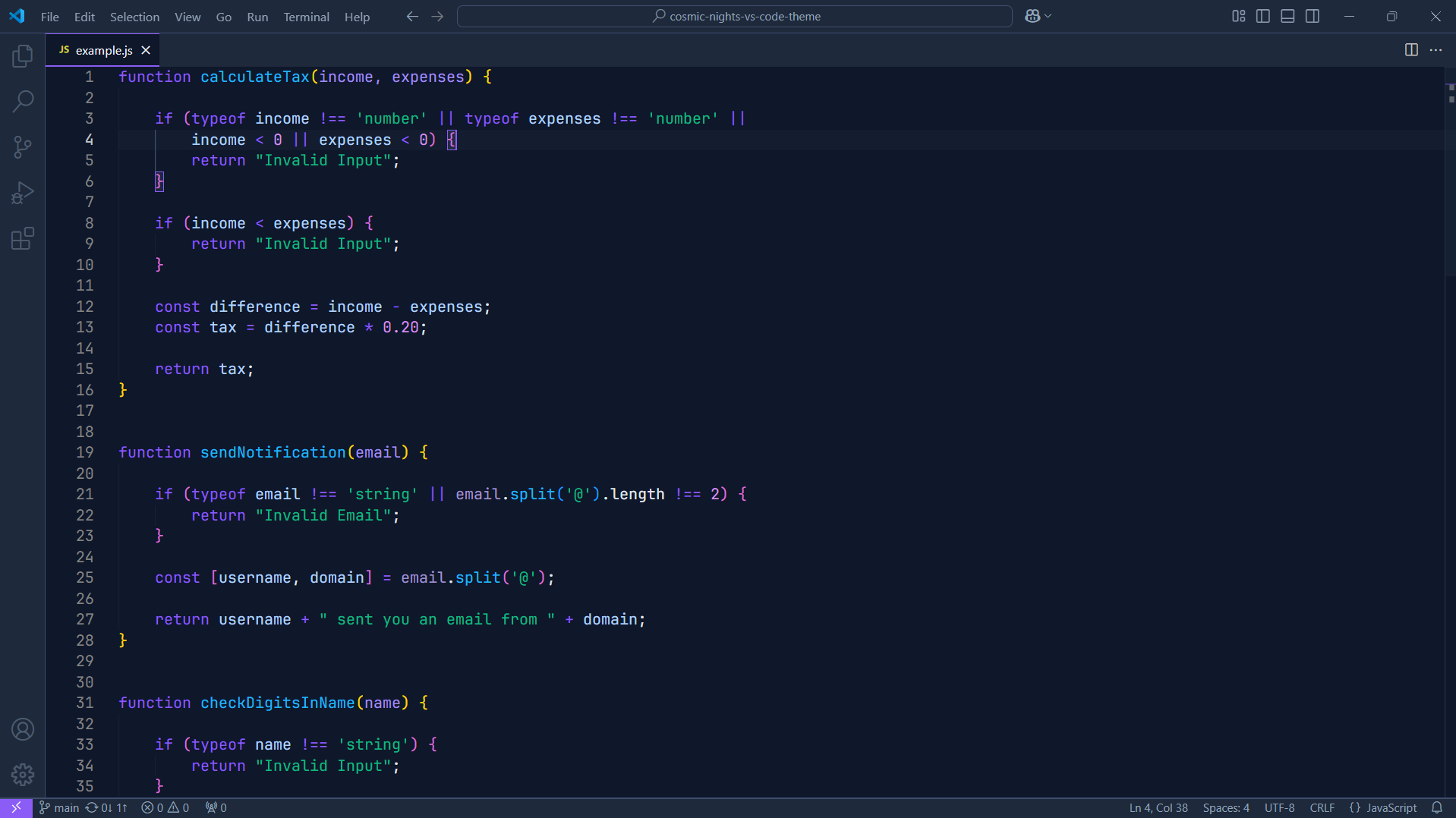Click the ports forwarded status item
1456x818 pixels.
(x=216, y=808)
